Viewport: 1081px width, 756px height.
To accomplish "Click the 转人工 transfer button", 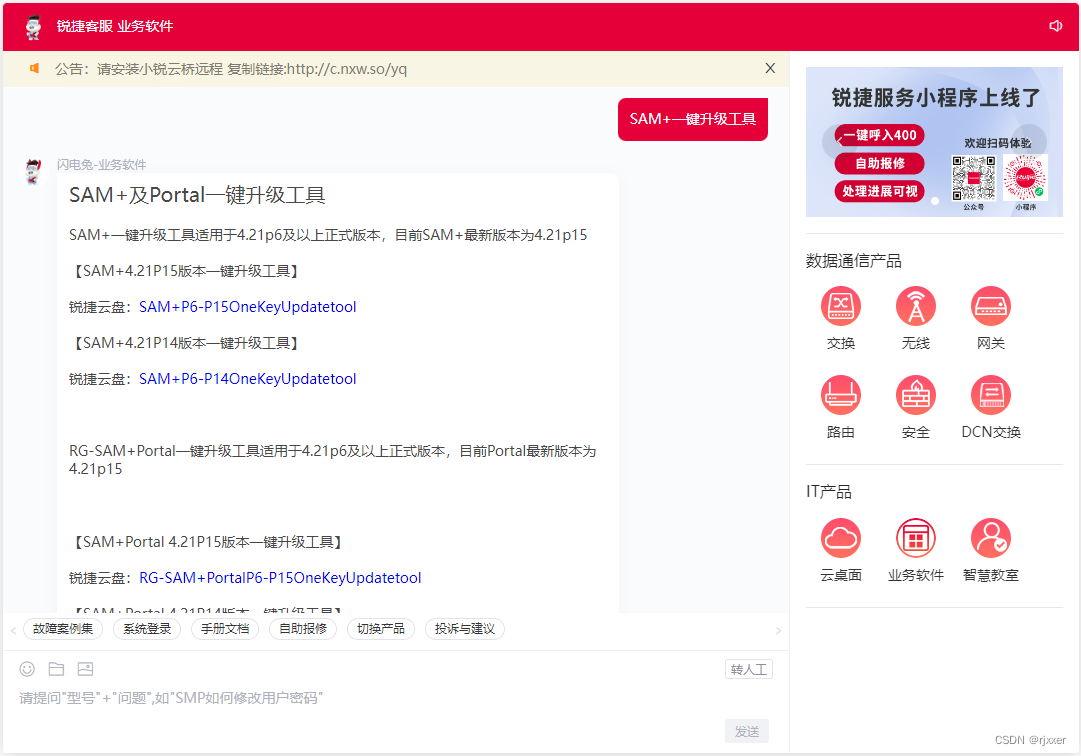I will click(x=749, y=669).
